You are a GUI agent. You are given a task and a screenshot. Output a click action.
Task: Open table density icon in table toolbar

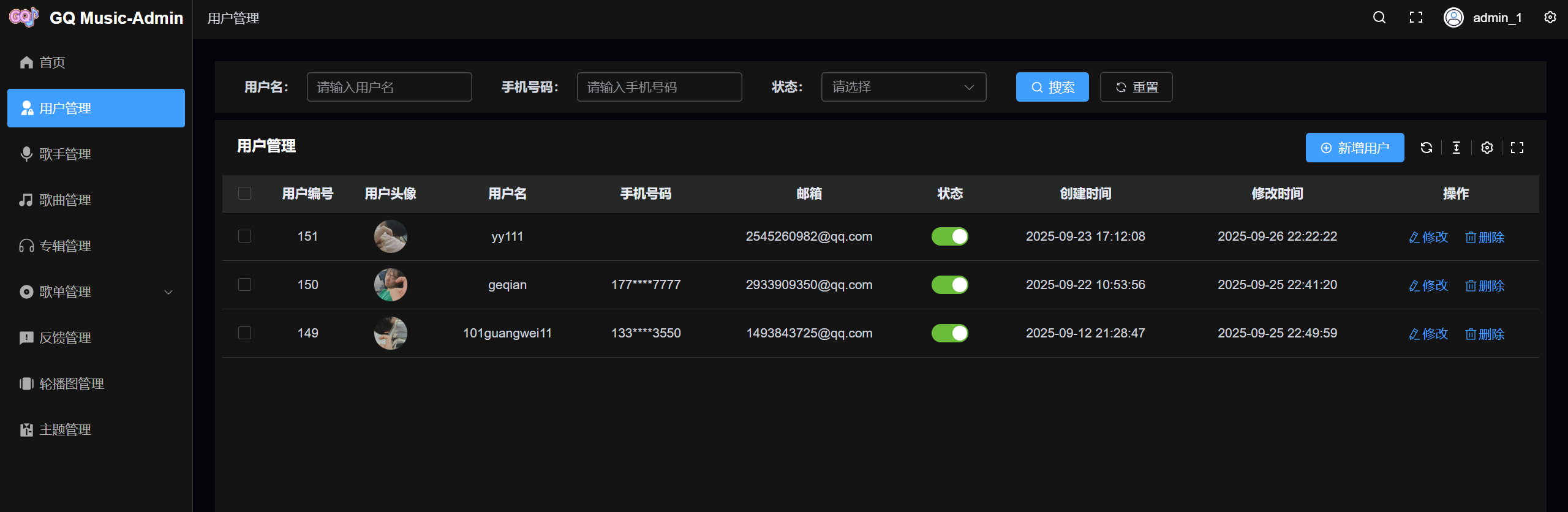point(1456,148)
